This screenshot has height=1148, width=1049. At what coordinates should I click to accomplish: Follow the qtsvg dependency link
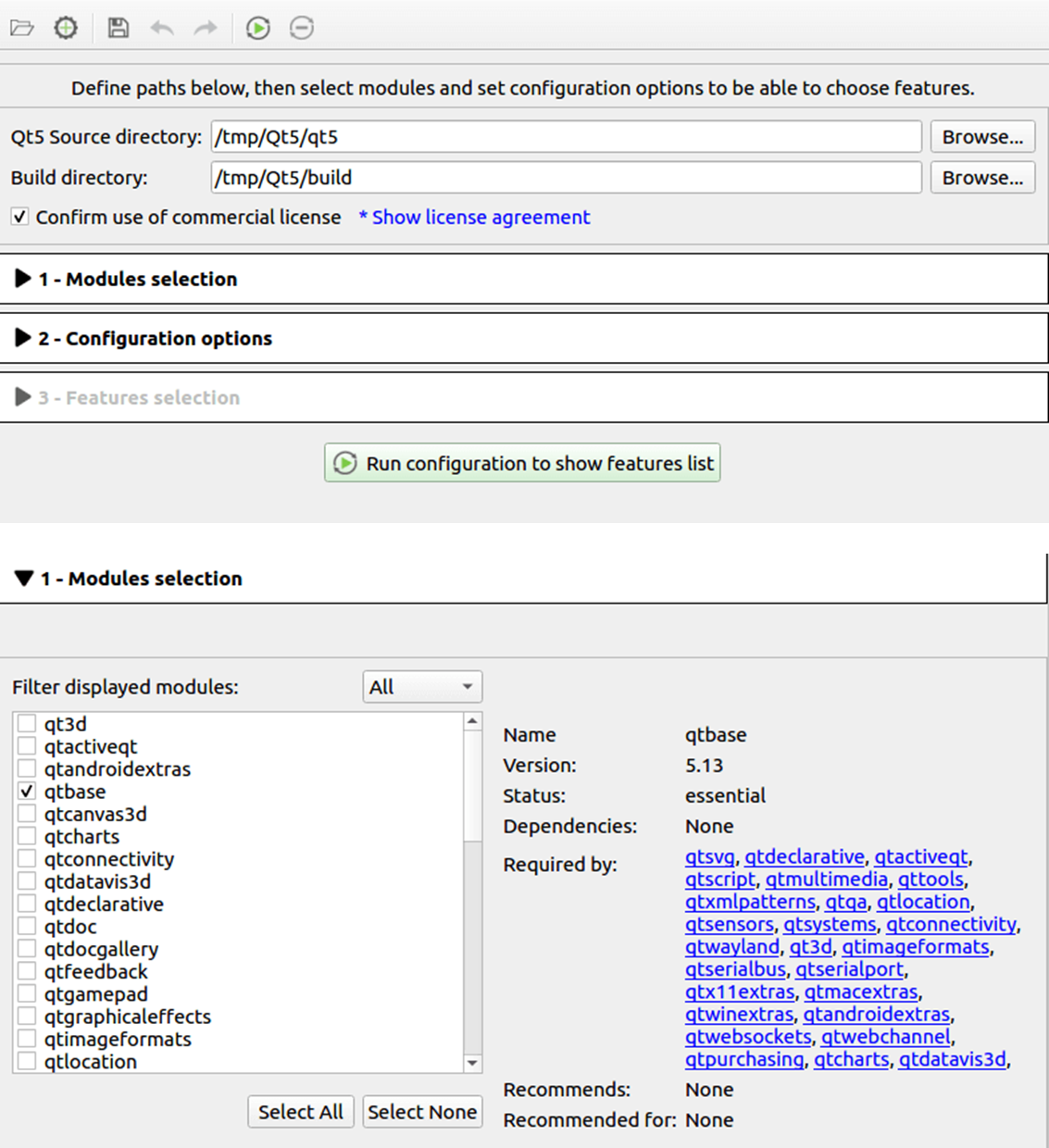[x=708, y=856]
